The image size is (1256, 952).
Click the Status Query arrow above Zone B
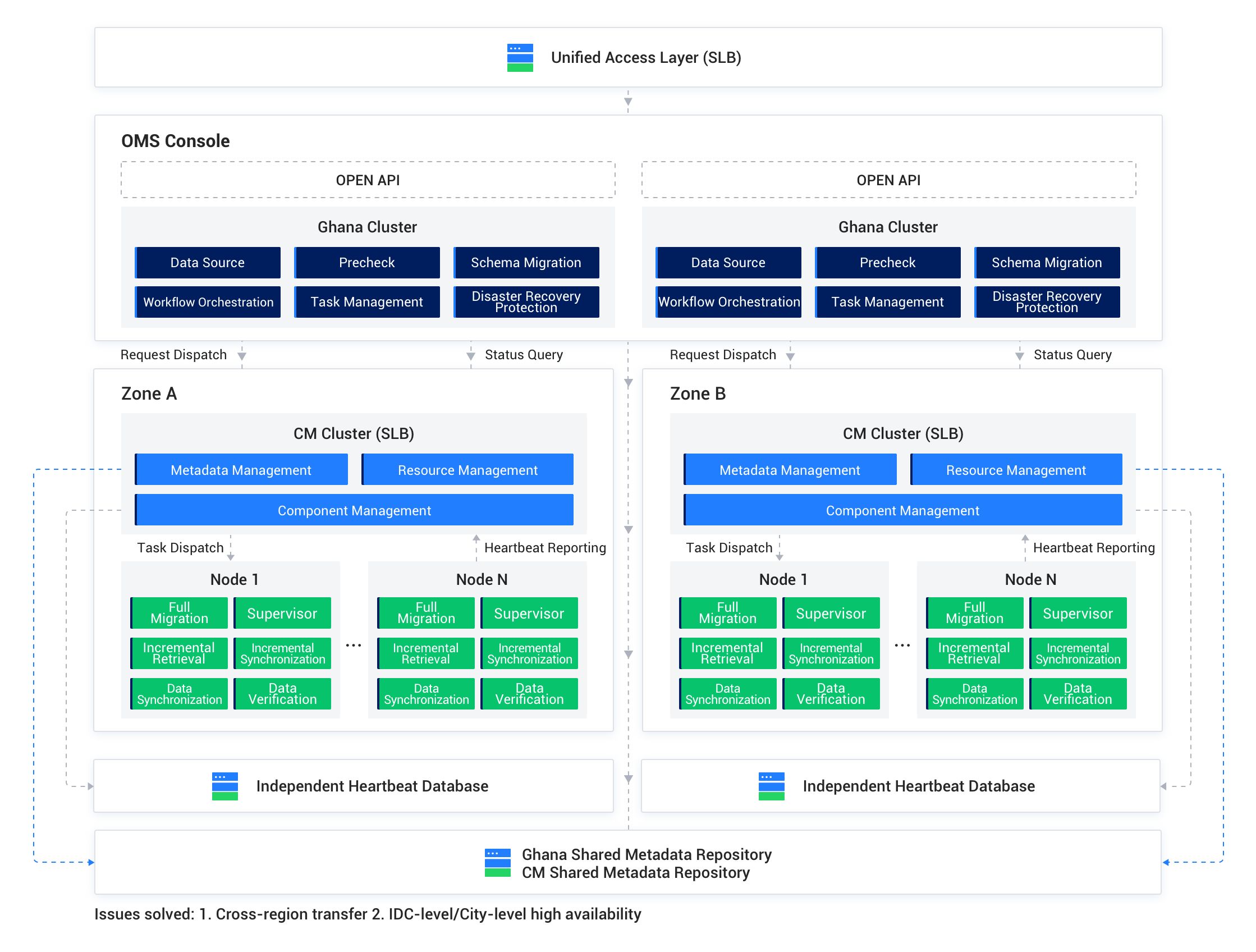1019,355
